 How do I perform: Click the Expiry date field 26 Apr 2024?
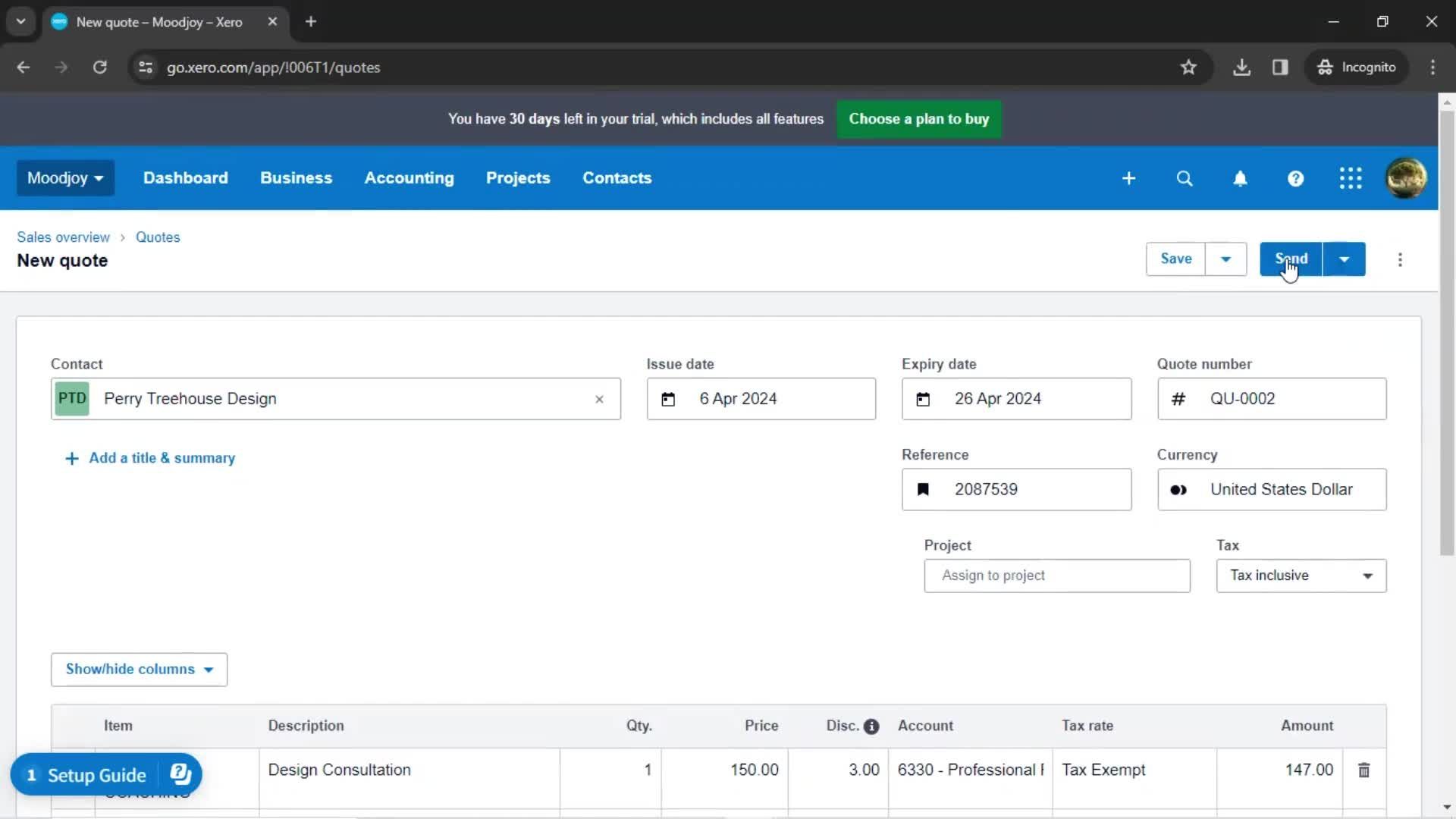click(1016, 399)
